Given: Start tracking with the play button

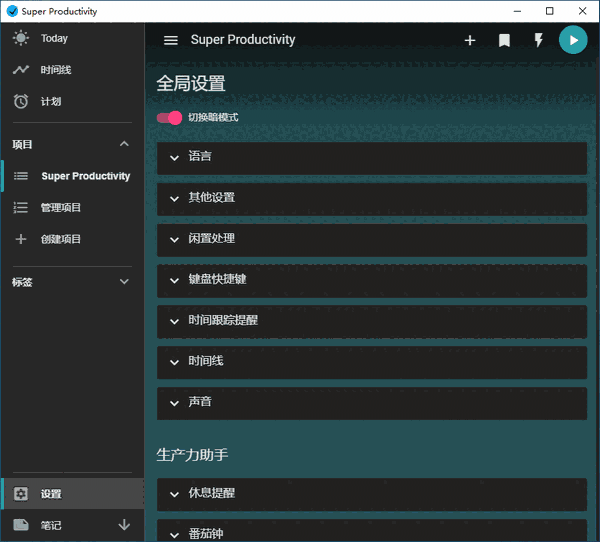Looking at the screenshot, I should [x=573, y=40].
